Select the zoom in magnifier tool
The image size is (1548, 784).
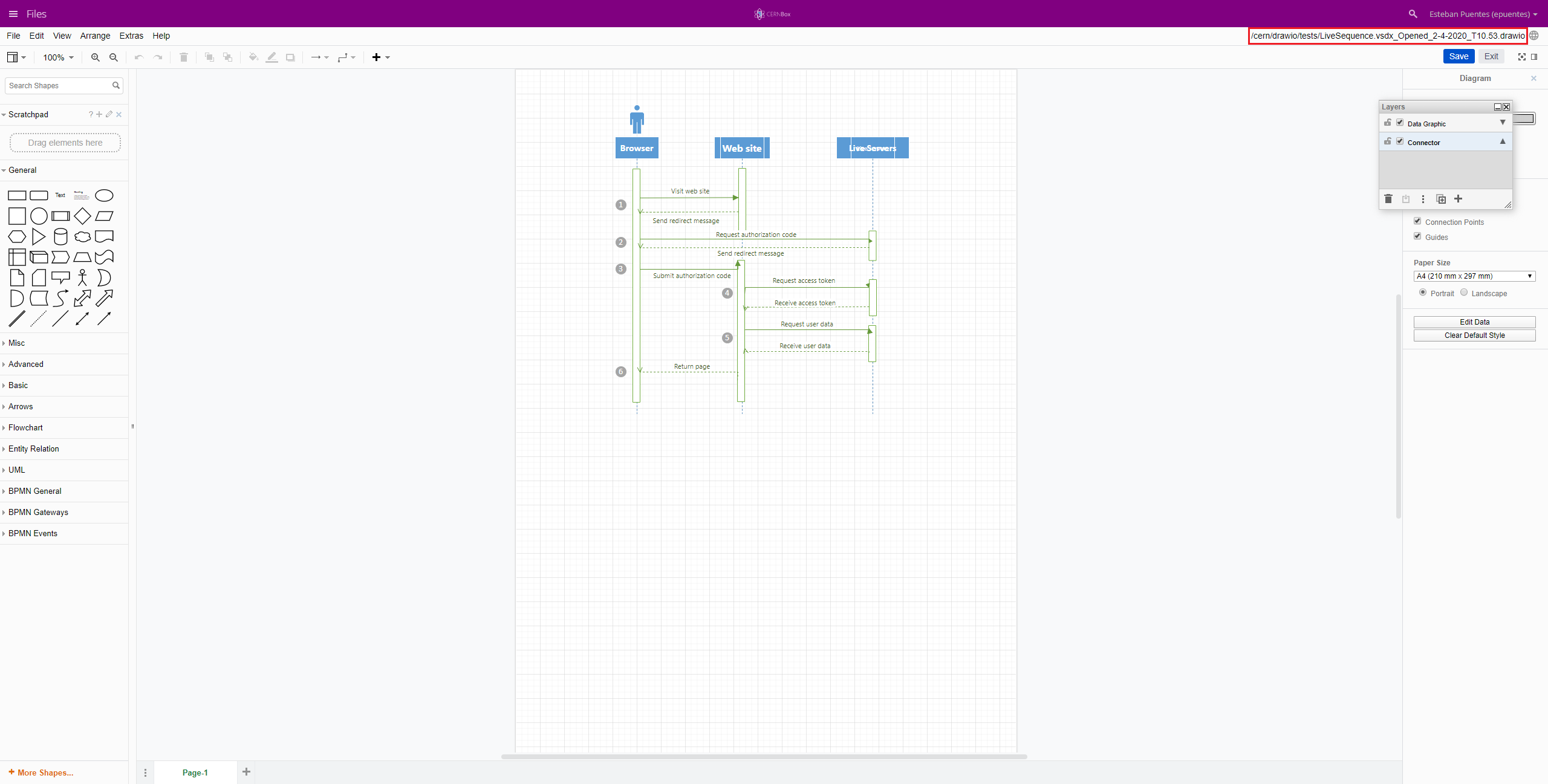[x=93, y=57]
